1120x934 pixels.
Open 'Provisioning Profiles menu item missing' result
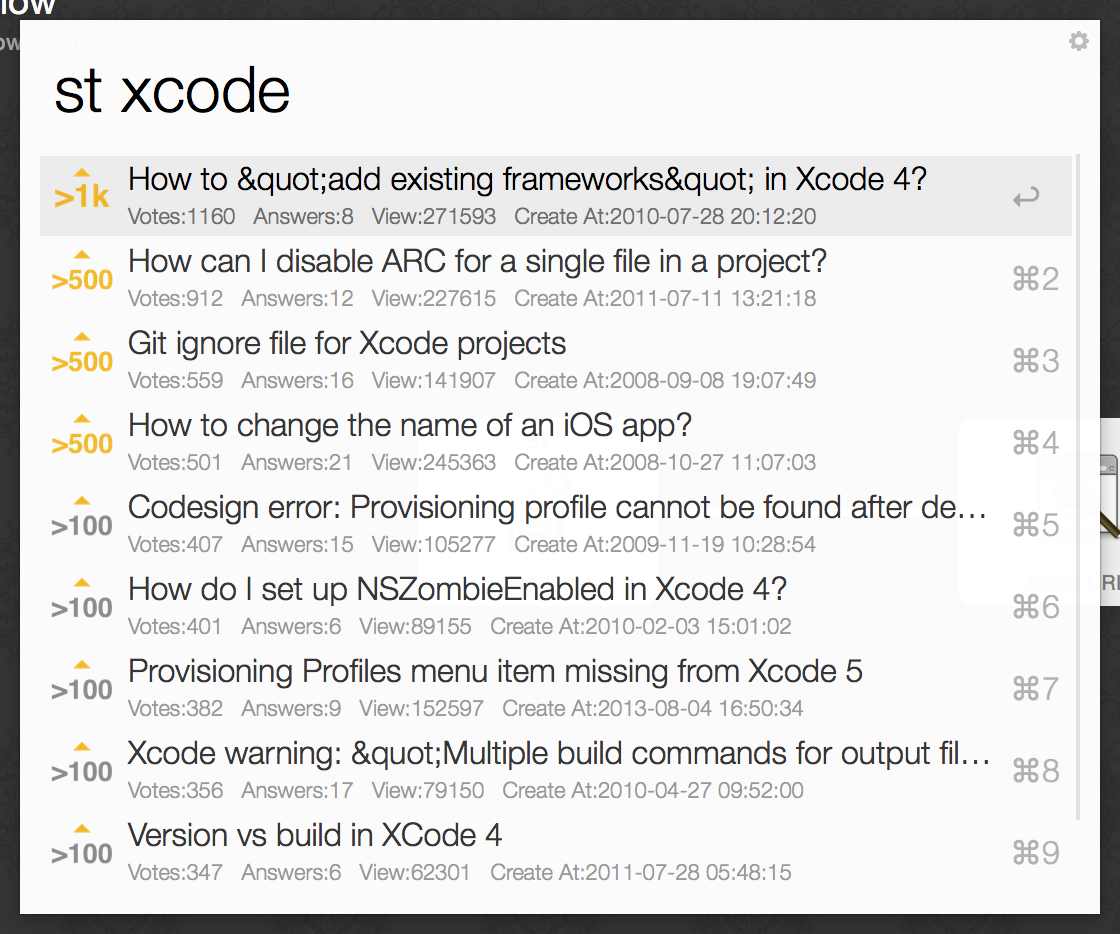tap(556, 688)
